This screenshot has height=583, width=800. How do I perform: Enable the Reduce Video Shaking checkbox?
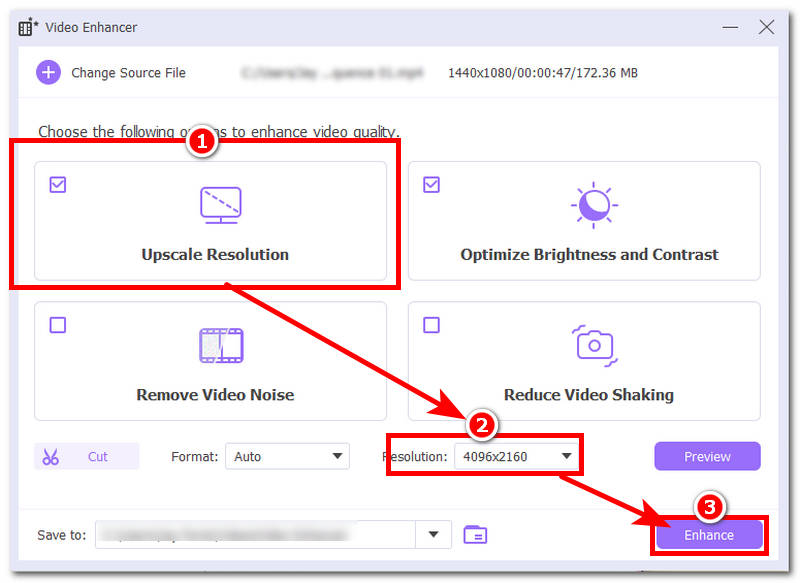coord(431,325)
